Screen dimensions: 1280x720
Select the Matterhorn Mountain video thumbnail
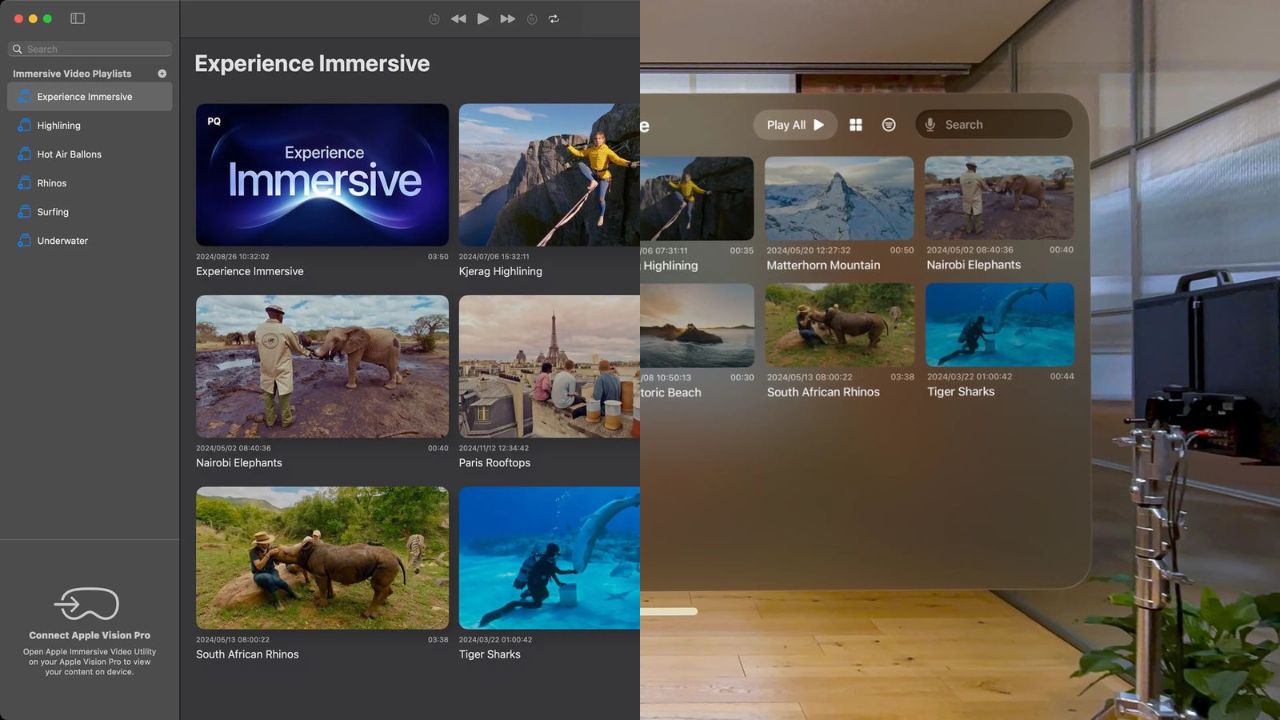point(839,198)
